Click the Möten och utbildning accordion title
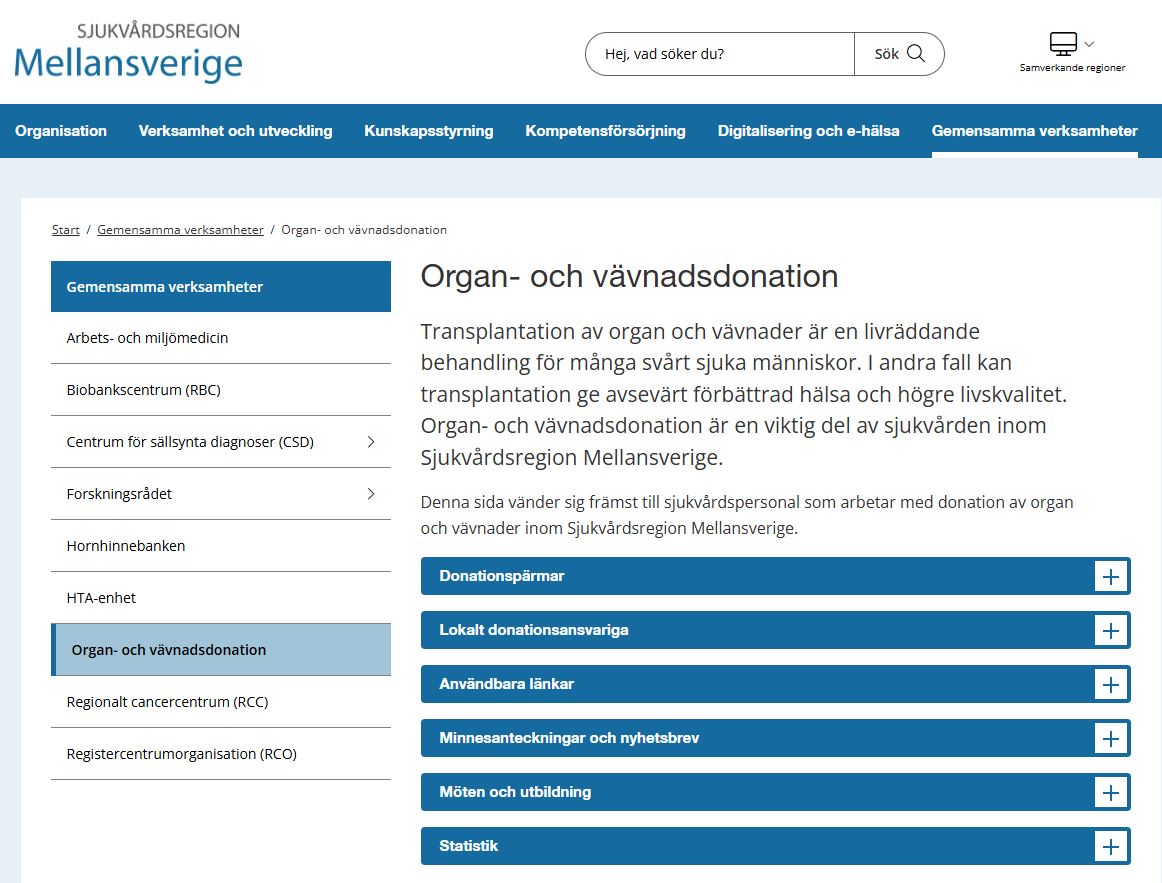Screen dimensions: 1162x883 (x=515, y=793)
